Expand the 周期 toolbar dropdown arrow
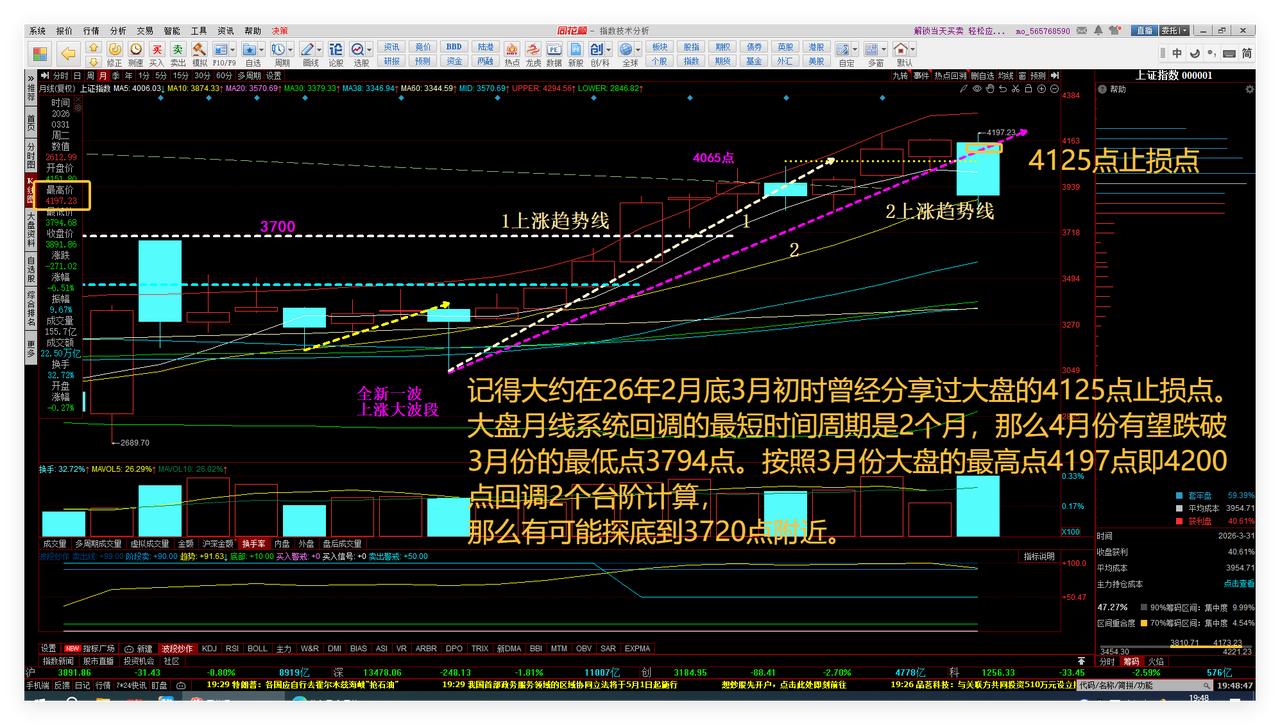This screenshot has height=725, width=1280. click(x=291, y=49)
